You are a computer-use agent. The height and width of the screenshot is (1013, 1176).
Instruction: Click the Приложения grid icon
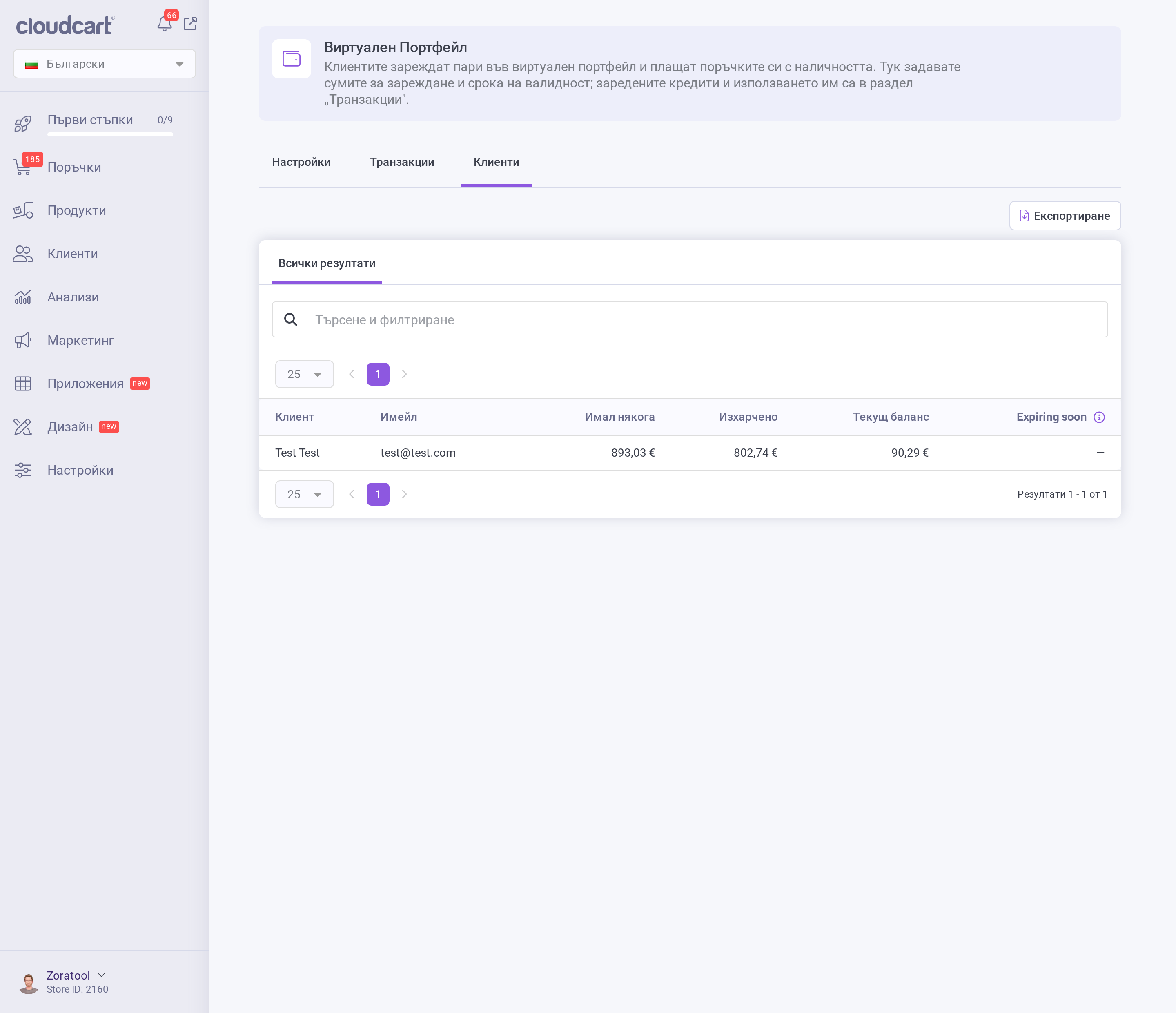[23, 383]
